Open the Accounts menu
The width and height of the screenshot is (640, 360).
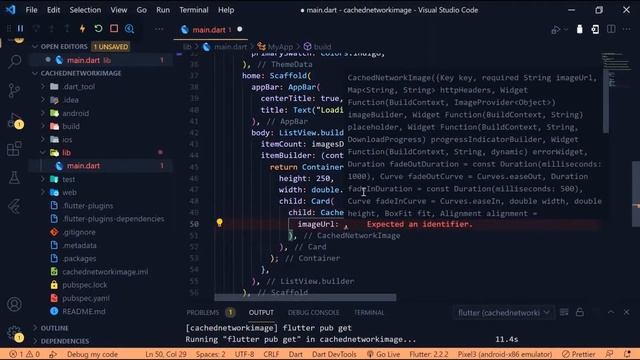pyautogui.click(x=14, y=304)
